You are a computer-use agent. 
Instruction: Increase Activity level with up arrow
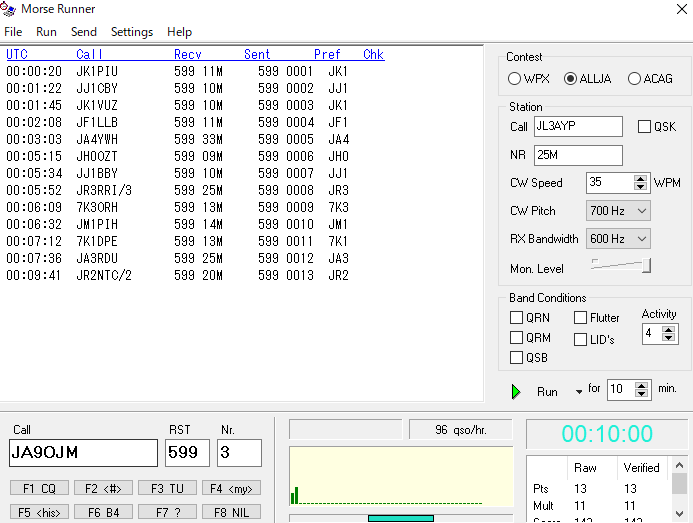pyautogui.click(x=669, y=330)
